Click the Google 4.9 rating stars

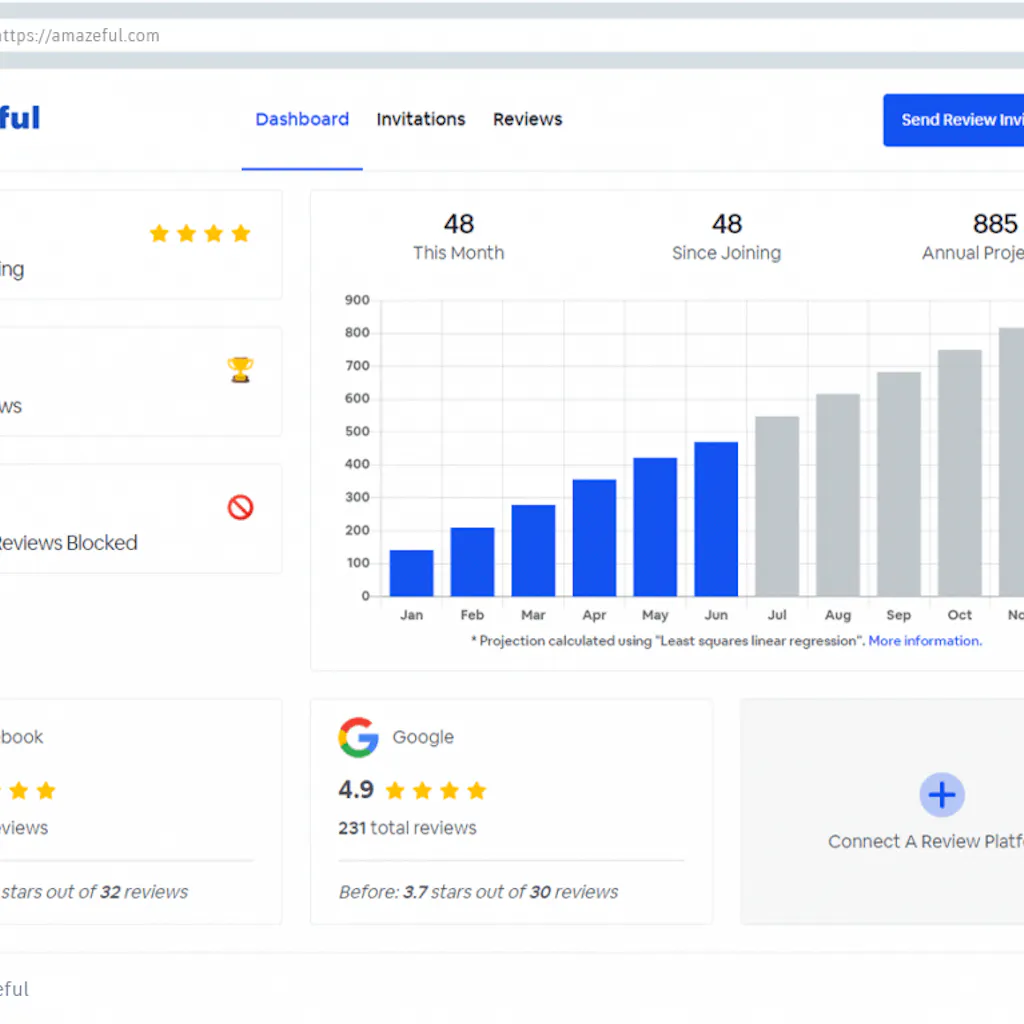pos(435,791)
